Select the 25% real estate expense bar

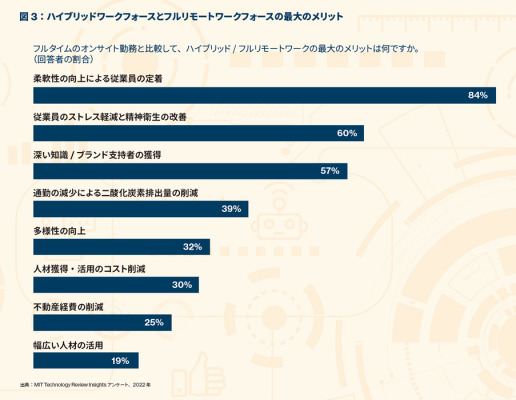click(102, 323)
